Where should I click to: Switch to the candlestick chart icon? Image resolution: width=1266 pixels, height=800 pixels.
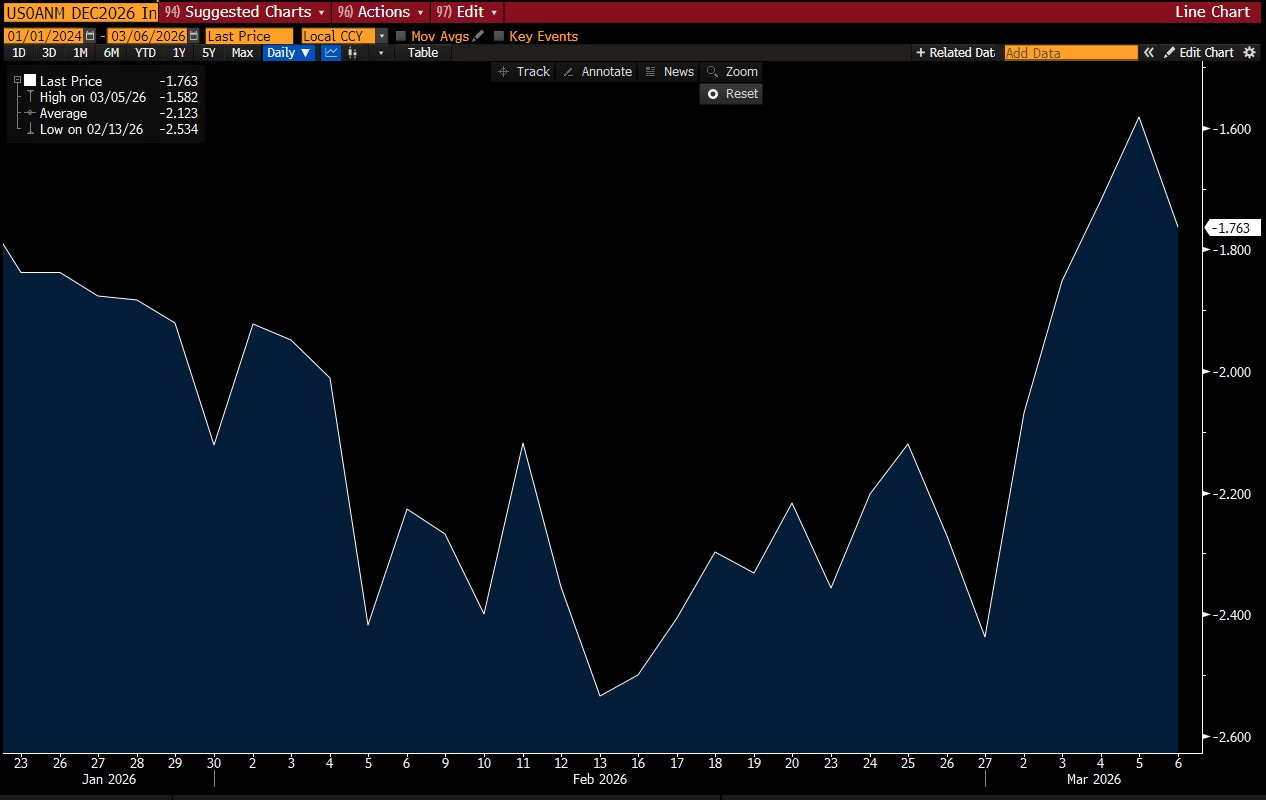(352, 53)
